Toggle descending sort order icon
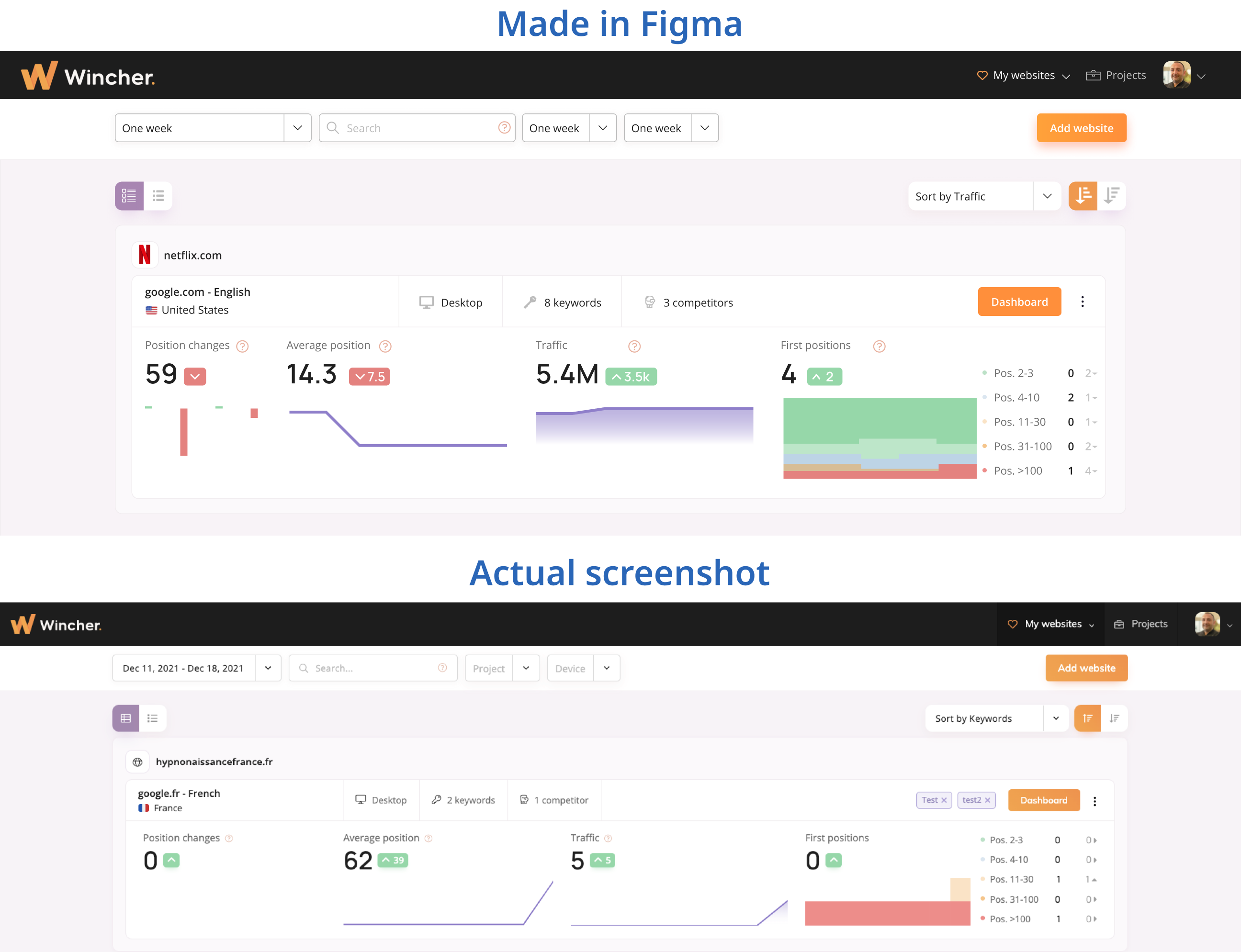Image resolution: width=1241 pixels, height=952 pixels. click(x=1112, y=195)
